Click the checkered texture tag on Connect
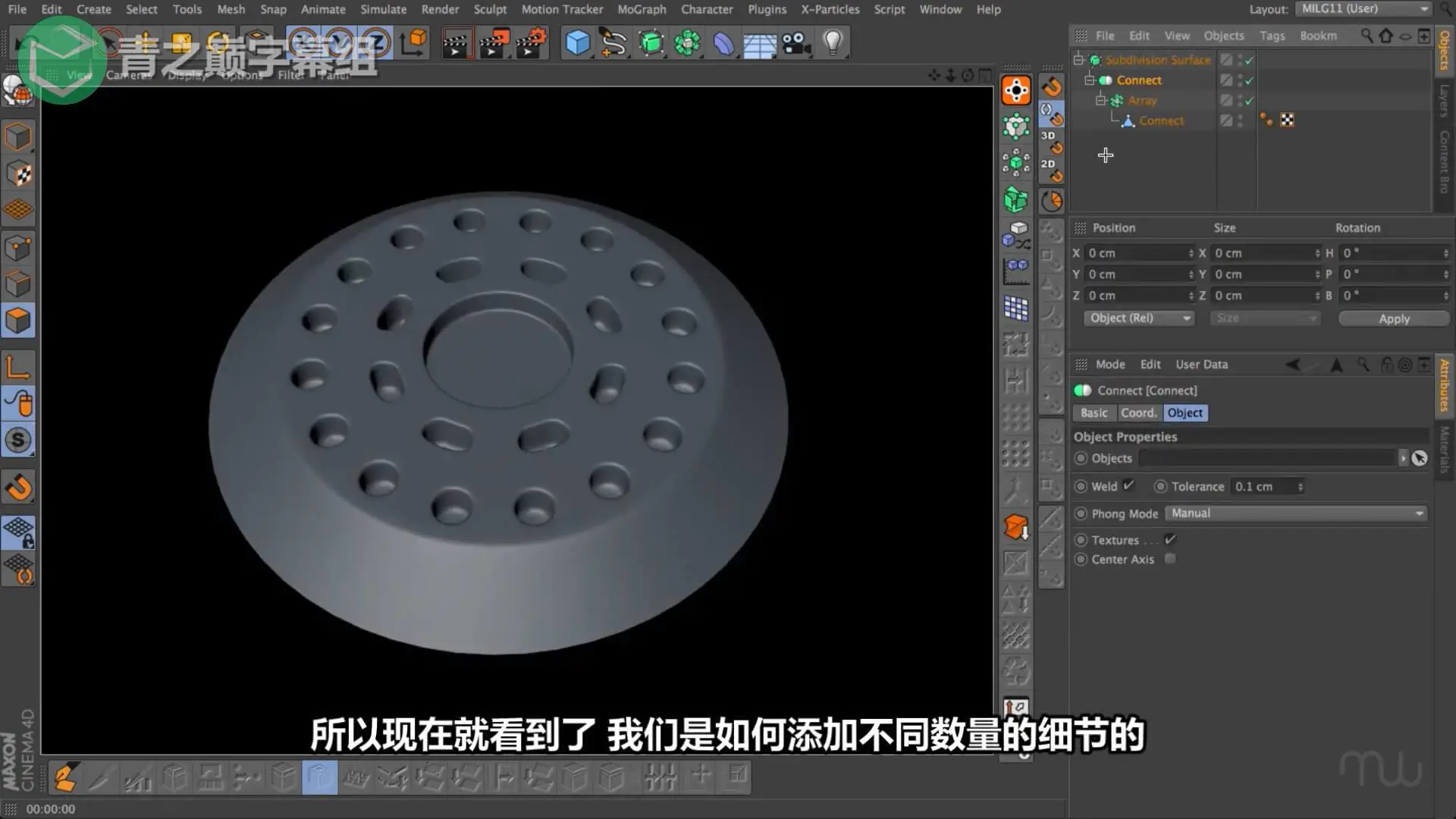This screenshot has height=819, width=1456. coord(1287,120)
